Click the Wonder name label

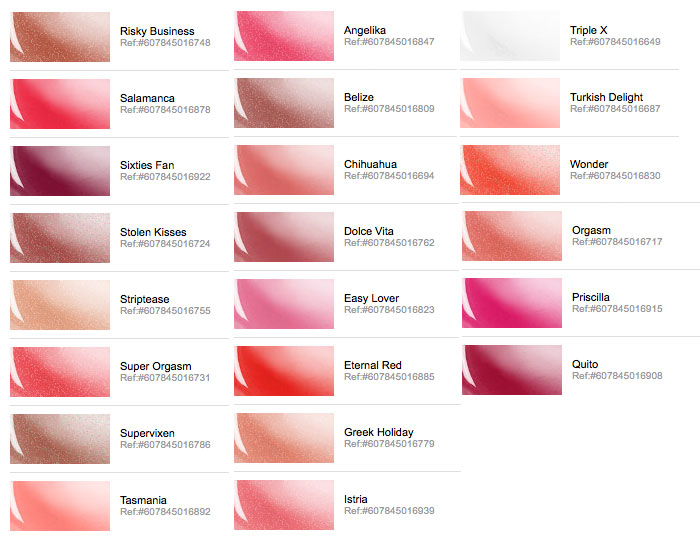pos(589,164)
